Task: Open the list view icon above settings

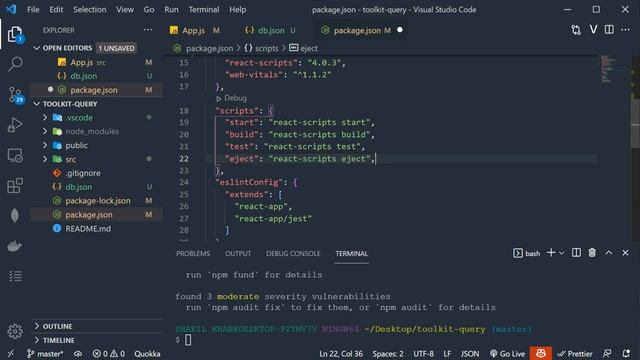Action: point(15,276)
